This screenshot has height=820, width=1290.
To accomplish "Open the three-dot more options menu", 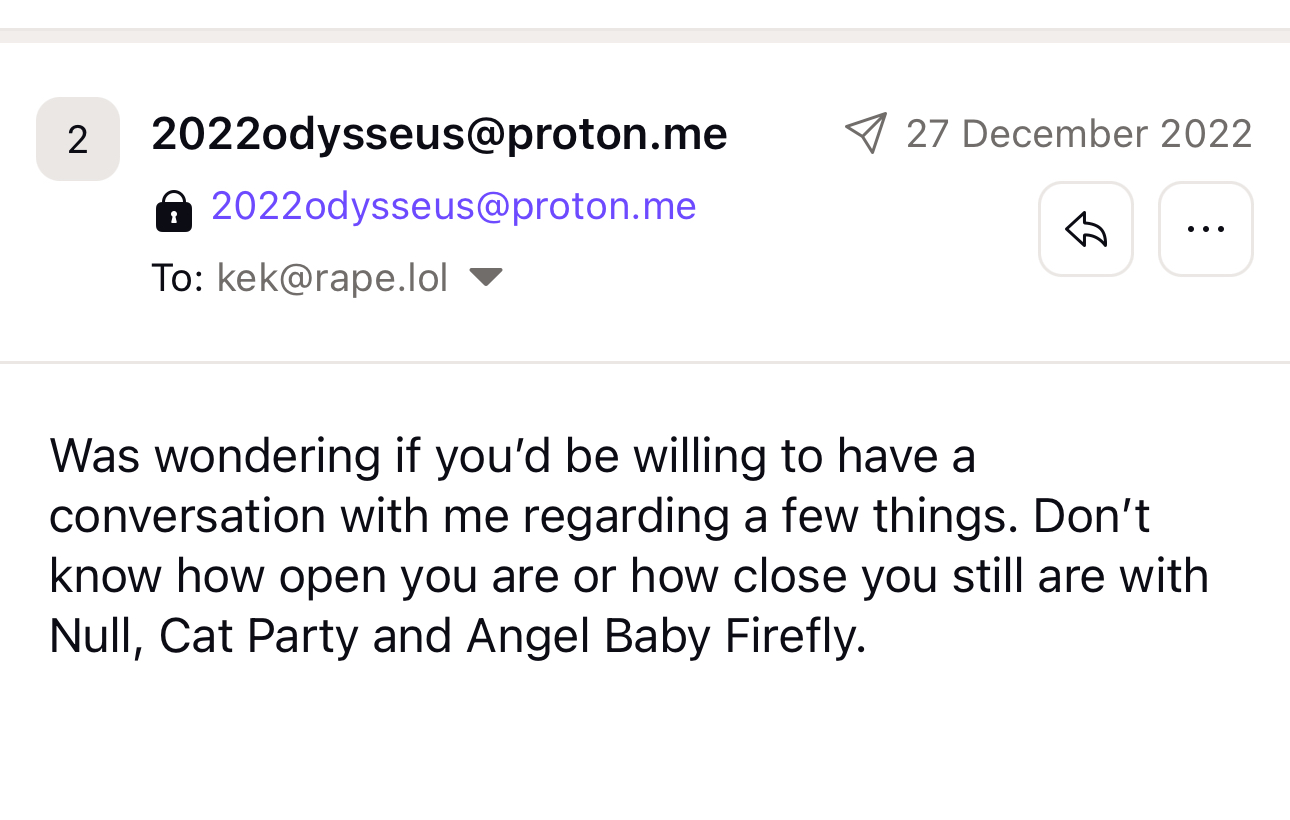I will (1205, 229).
